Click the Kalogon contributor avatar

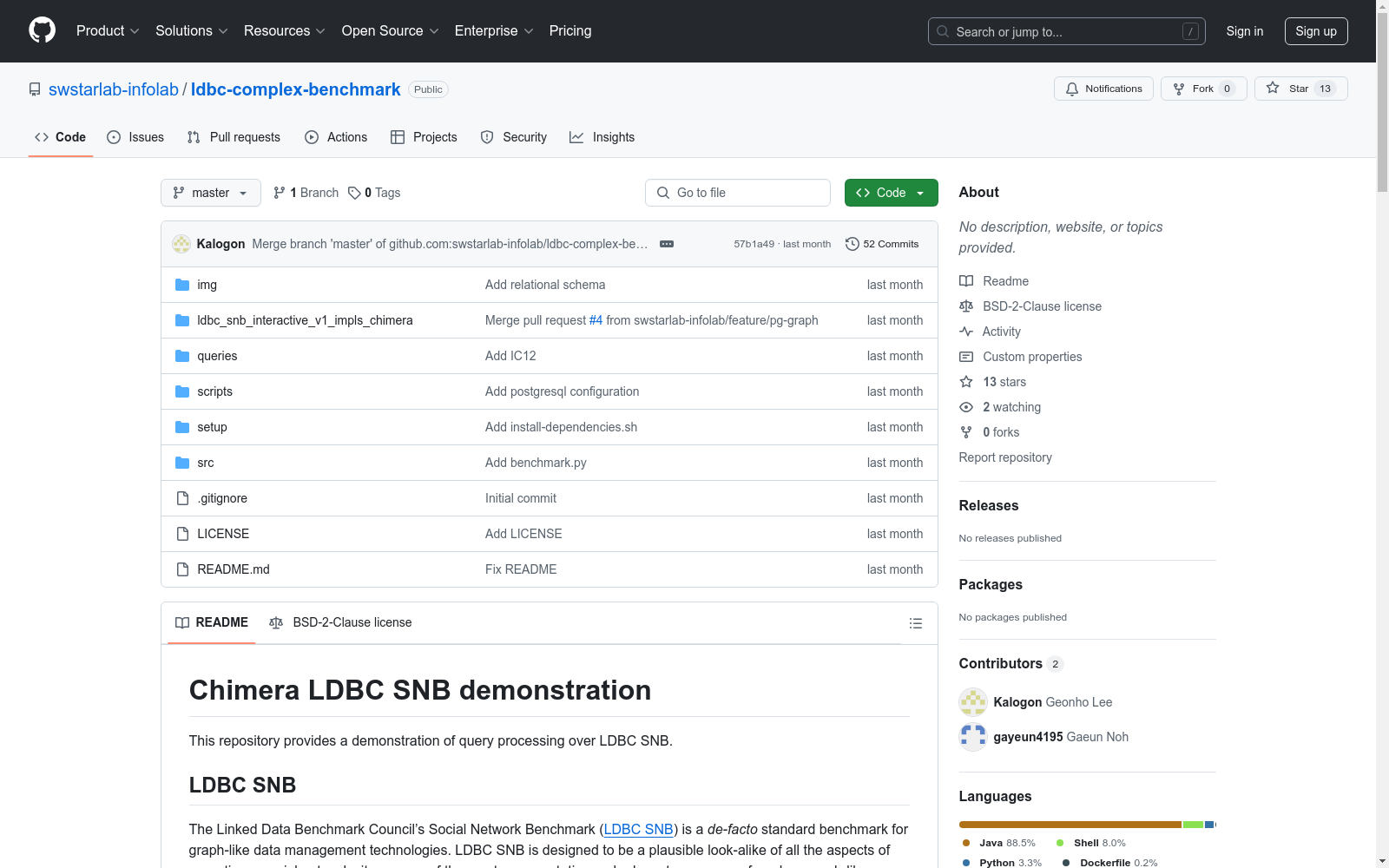point(973,702)
